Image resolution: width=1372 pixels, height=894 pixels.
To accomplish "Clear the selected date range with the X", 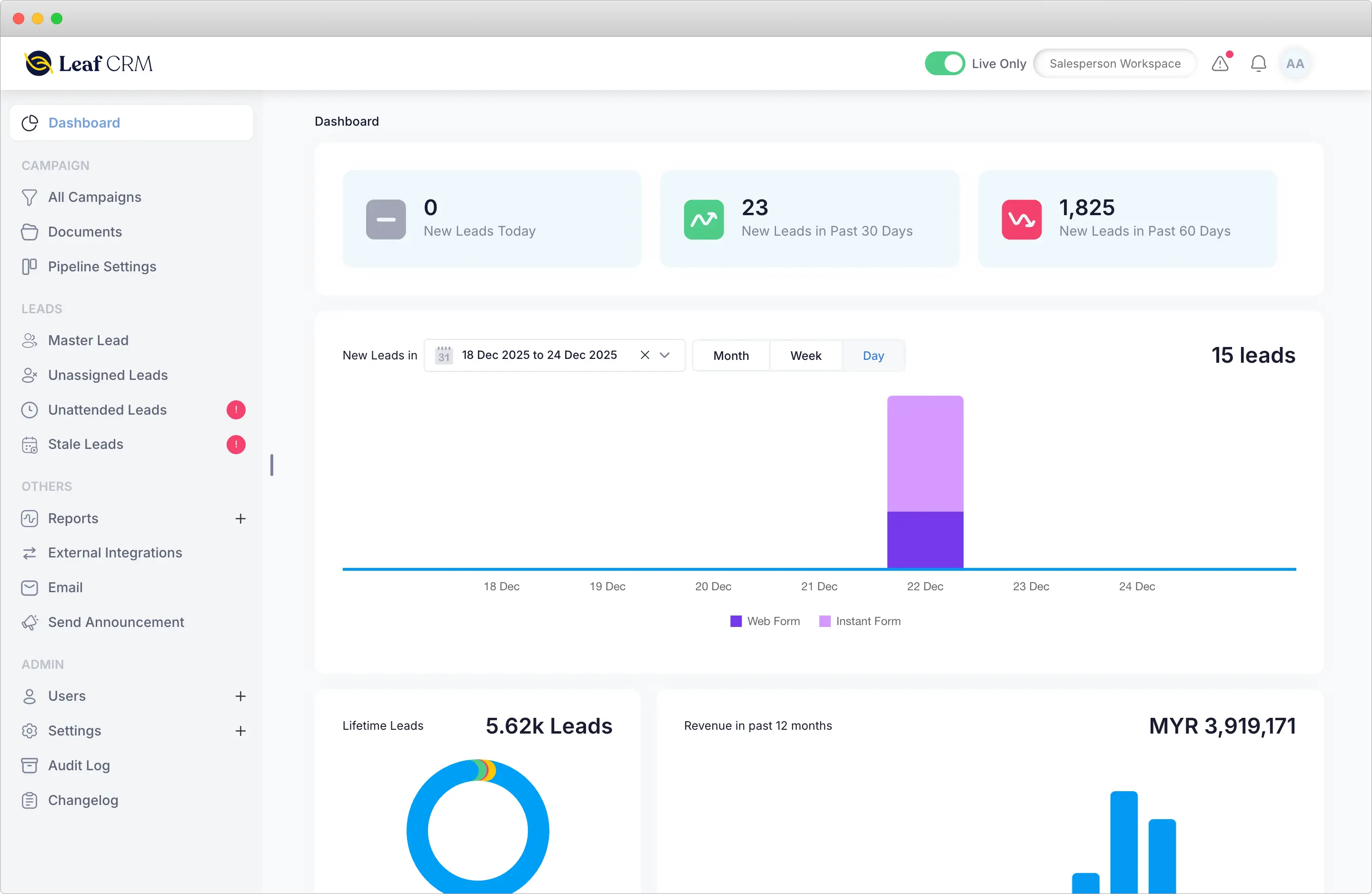I will (x=645, y=355).
